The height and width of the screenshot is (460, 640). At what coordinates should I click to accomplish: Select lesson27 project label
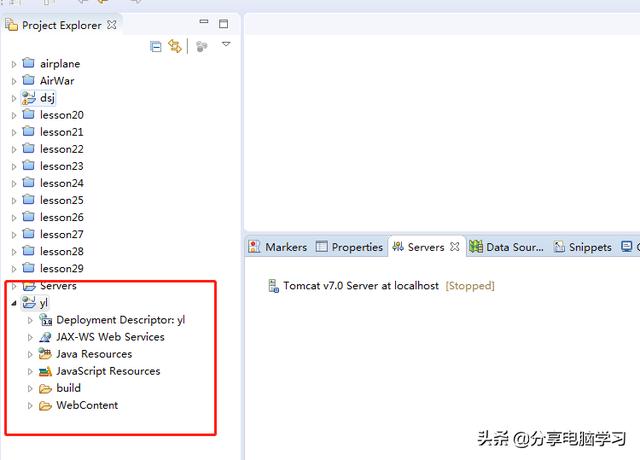pos(62,234)
